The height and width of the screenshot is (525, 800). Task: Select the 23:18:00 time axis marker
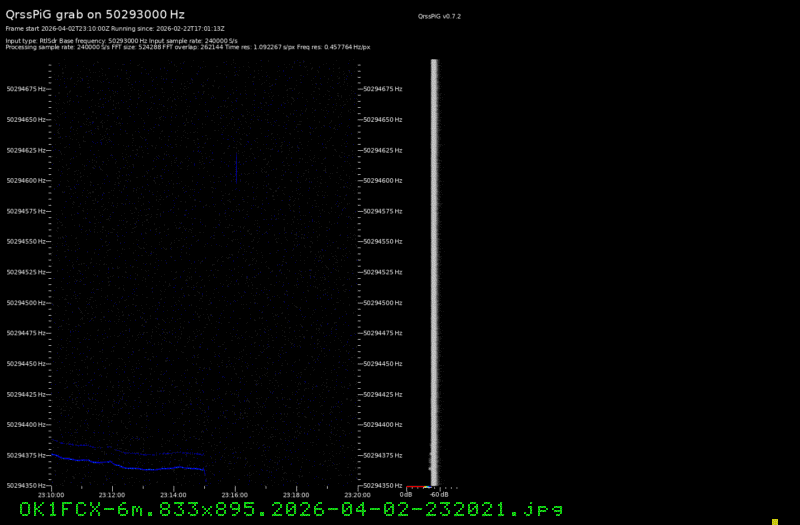296,494
